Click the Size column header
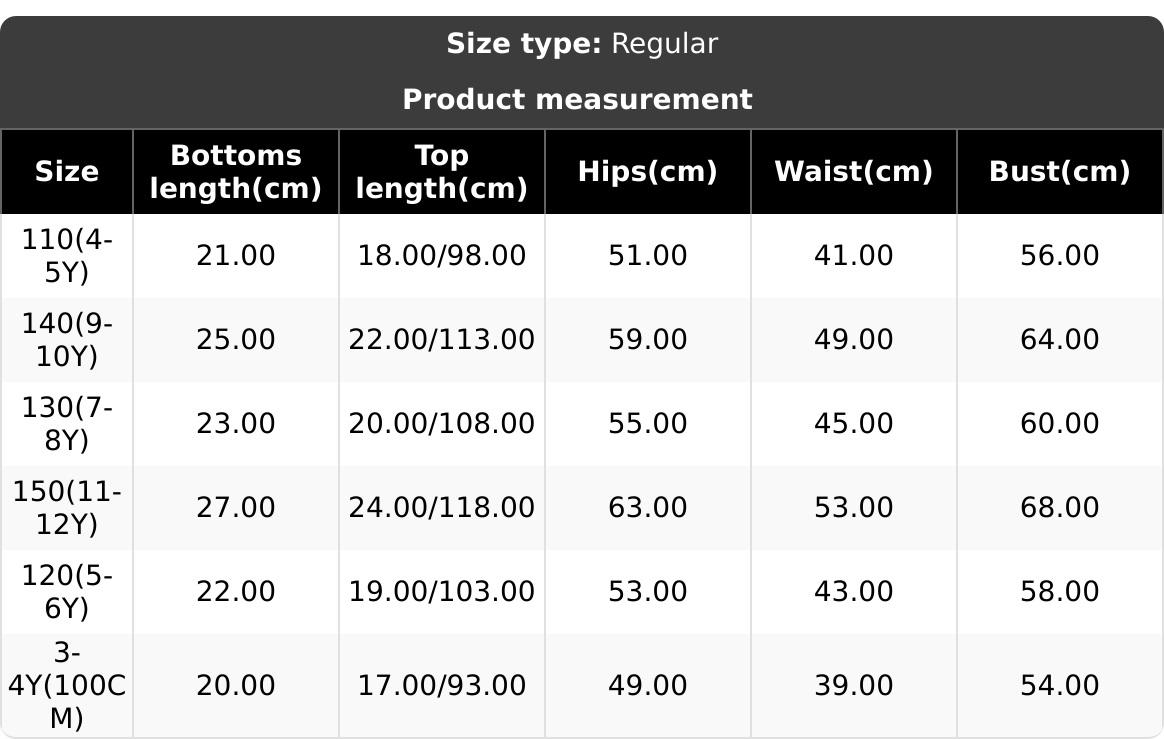Screen dimensions: 1164x739 pyautogui.click(x=67, y=171)
